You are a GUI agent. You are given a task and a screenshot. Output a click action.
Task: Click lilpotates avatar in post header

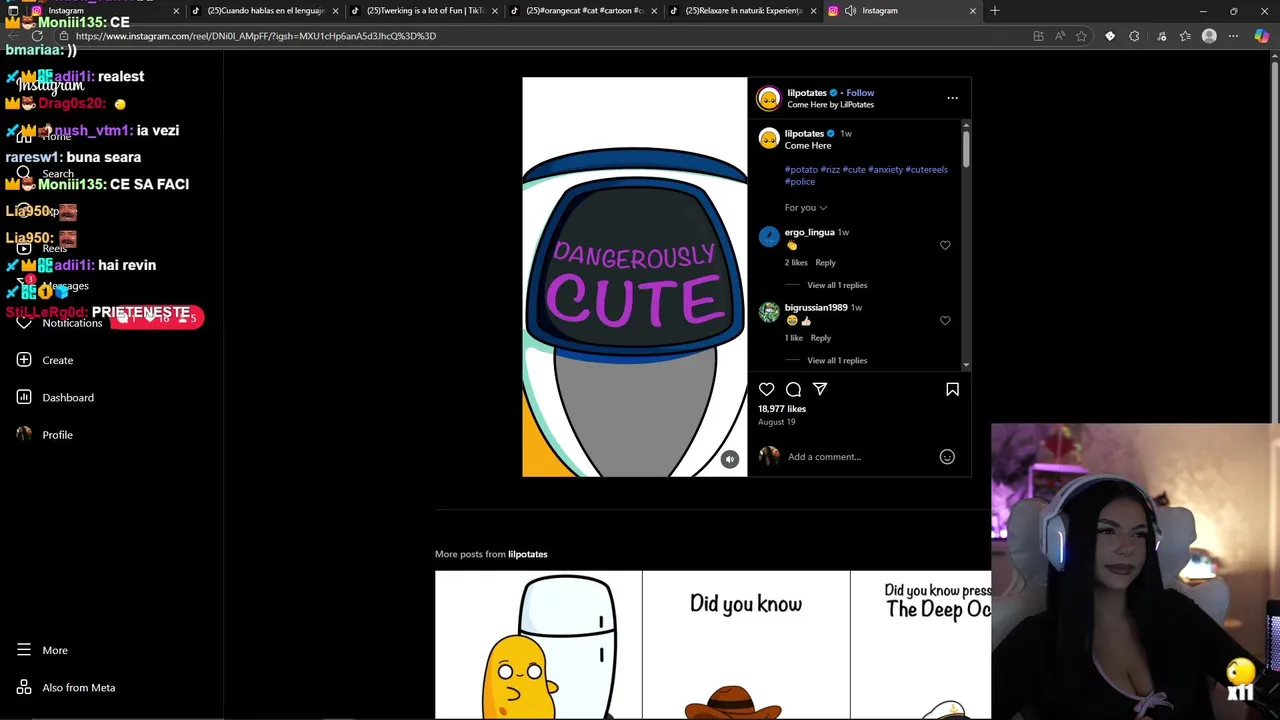(x=768, y=98)
